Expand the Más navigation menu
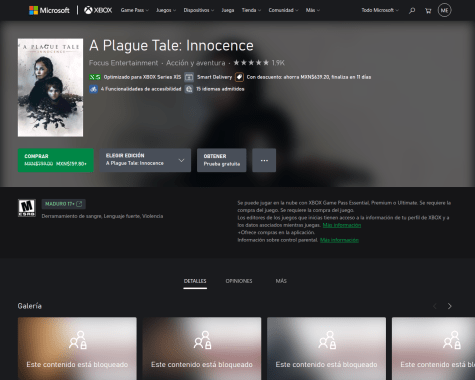This screenshot has width=475, height=380. coord(313,10)
